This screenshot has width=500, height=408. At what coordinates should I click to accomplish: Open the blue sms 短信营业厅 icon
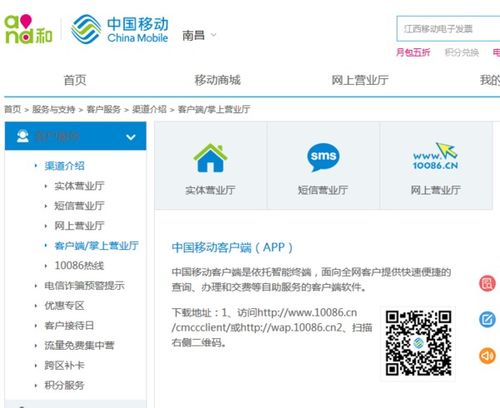click(x=323, y=157)
